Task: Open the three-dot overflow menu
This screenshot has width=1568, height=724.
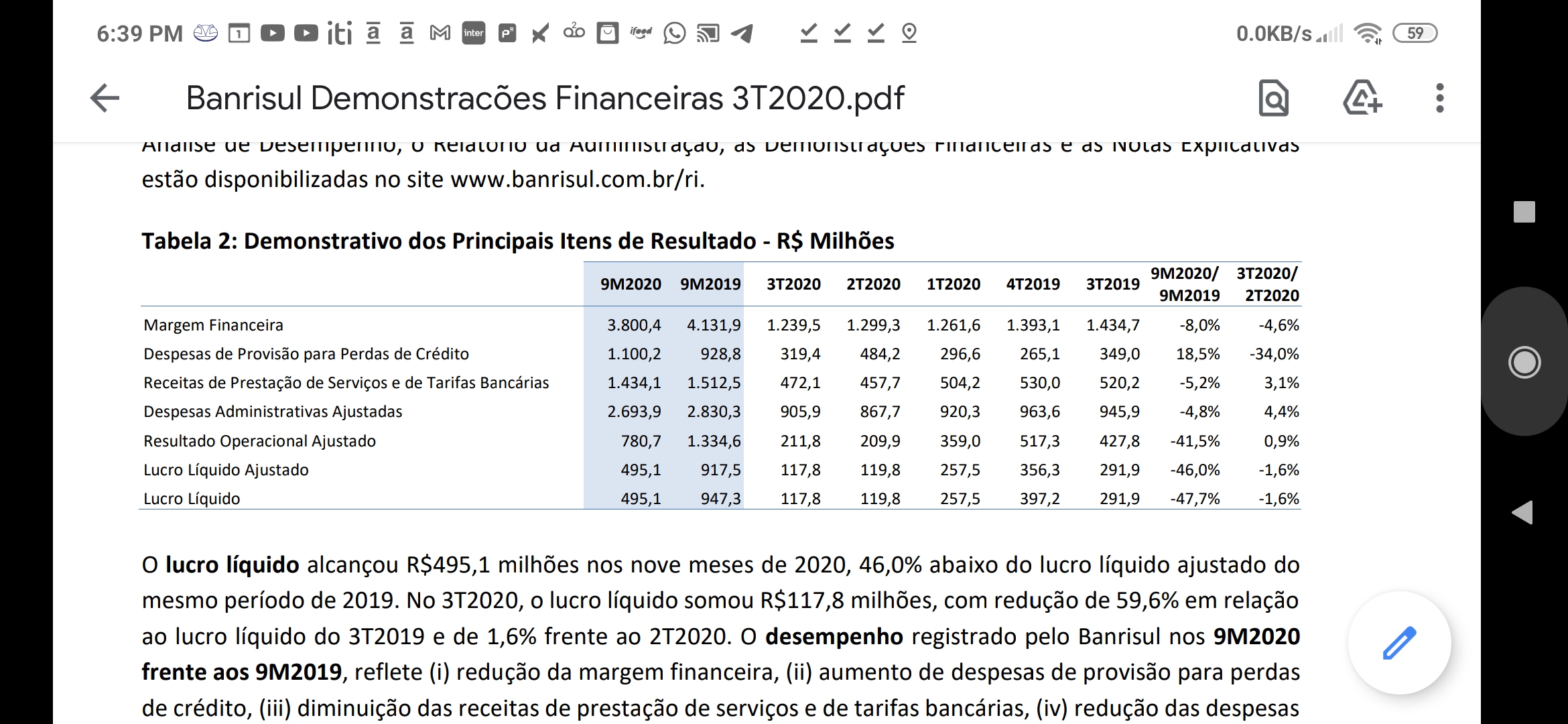Action: pyautogui.click(x=1439, y=99)
